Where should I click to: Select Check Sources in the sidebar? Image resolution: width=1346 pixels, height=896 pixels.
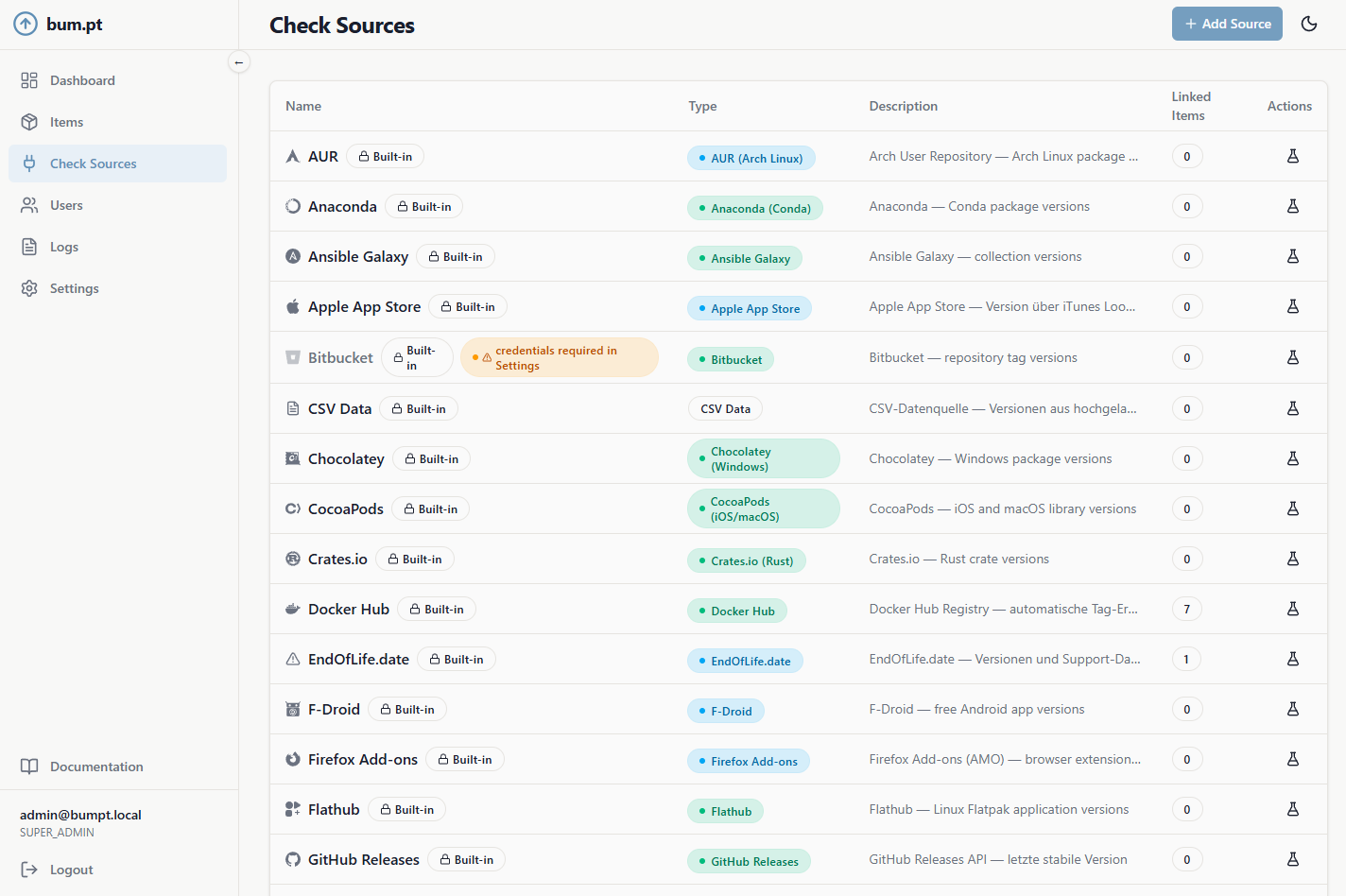(x=118, y=164)
